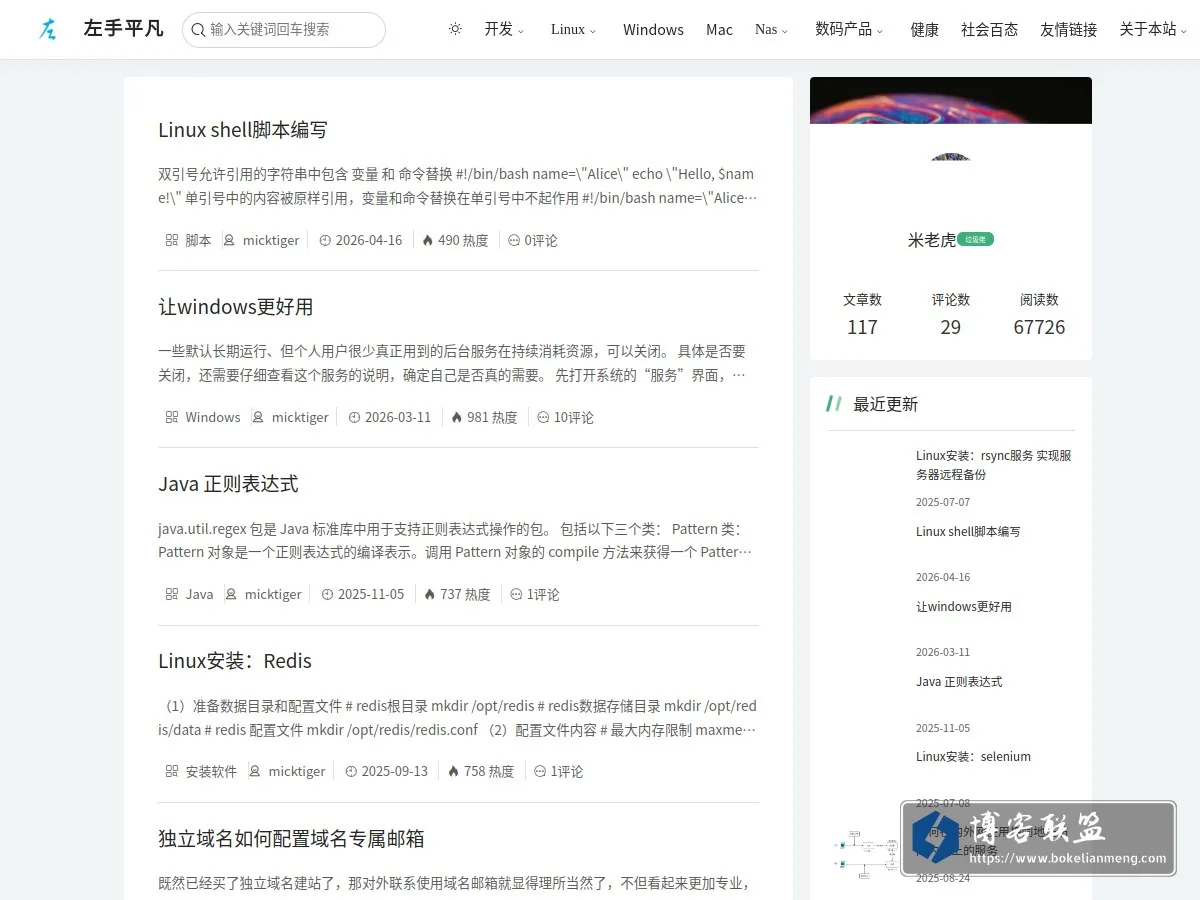This screenshot has width=1200, height=900.
Task: Click the 文章数 117 statistic
Action: 862,314
